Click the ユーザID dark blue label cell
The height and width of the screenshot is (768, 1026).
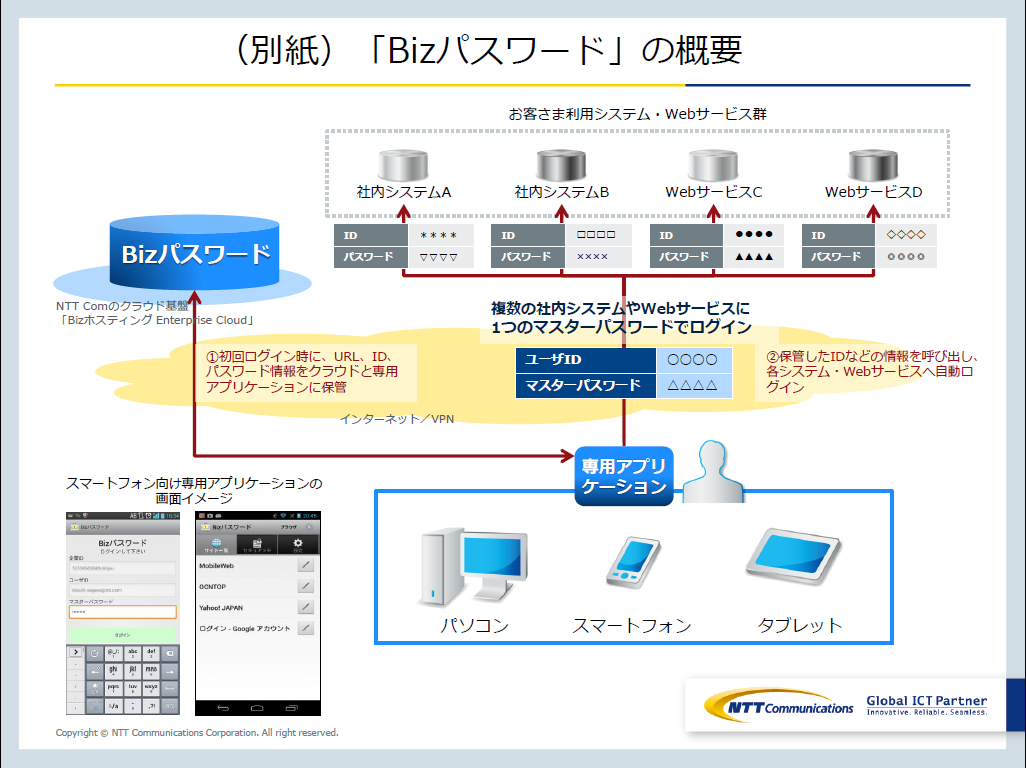pyautogui.click(x=586, y=360)
